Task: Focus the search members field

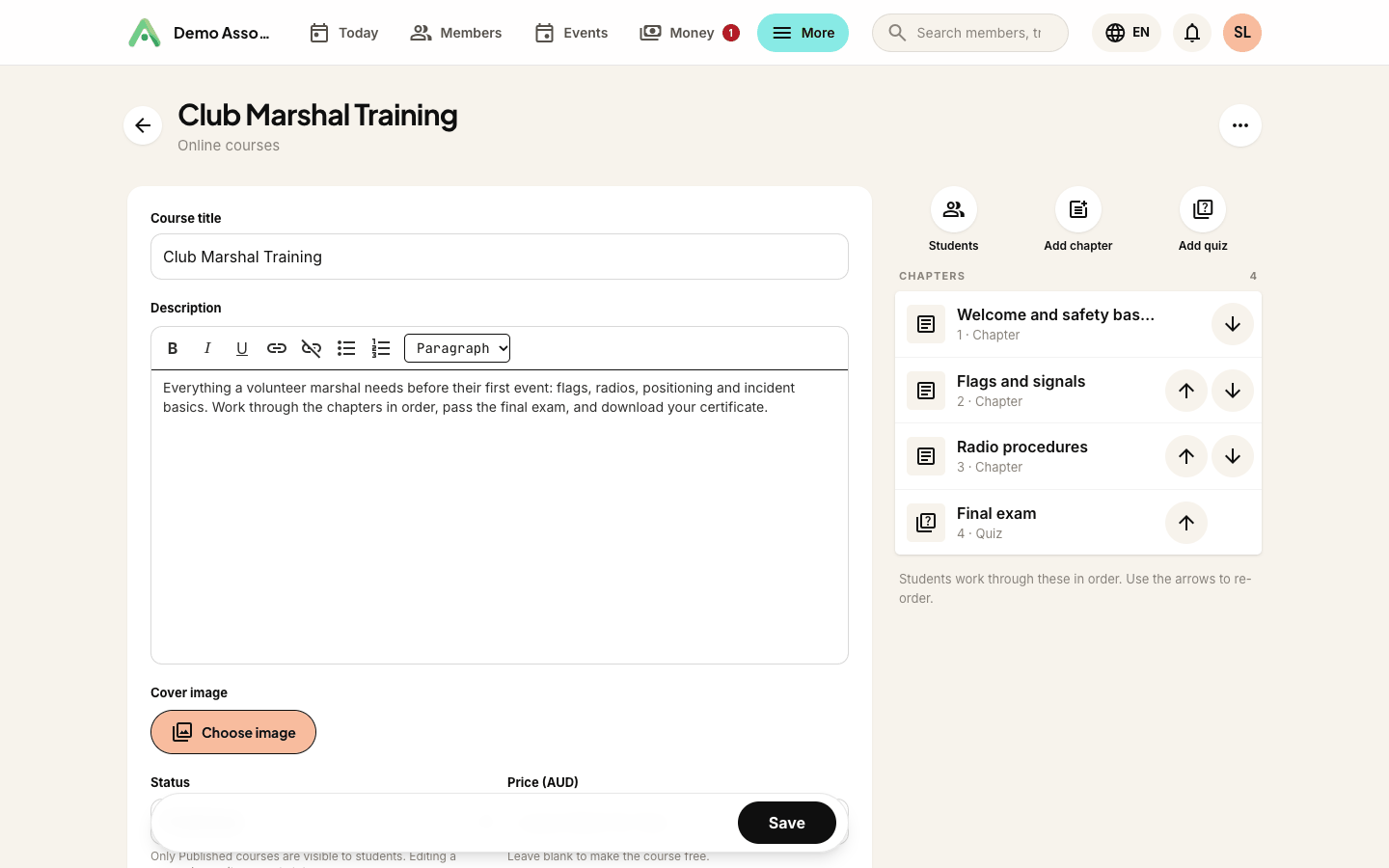Action: click(x=970, y=33)
